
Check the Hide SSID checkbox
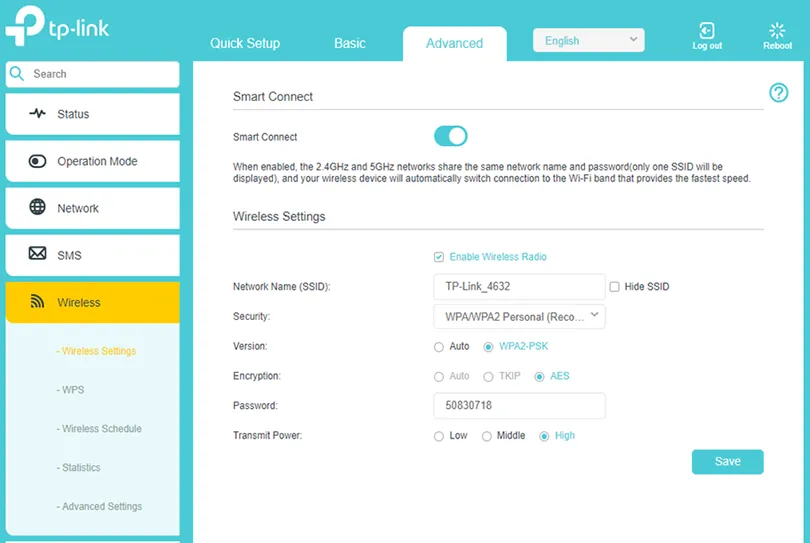(614, 287)
